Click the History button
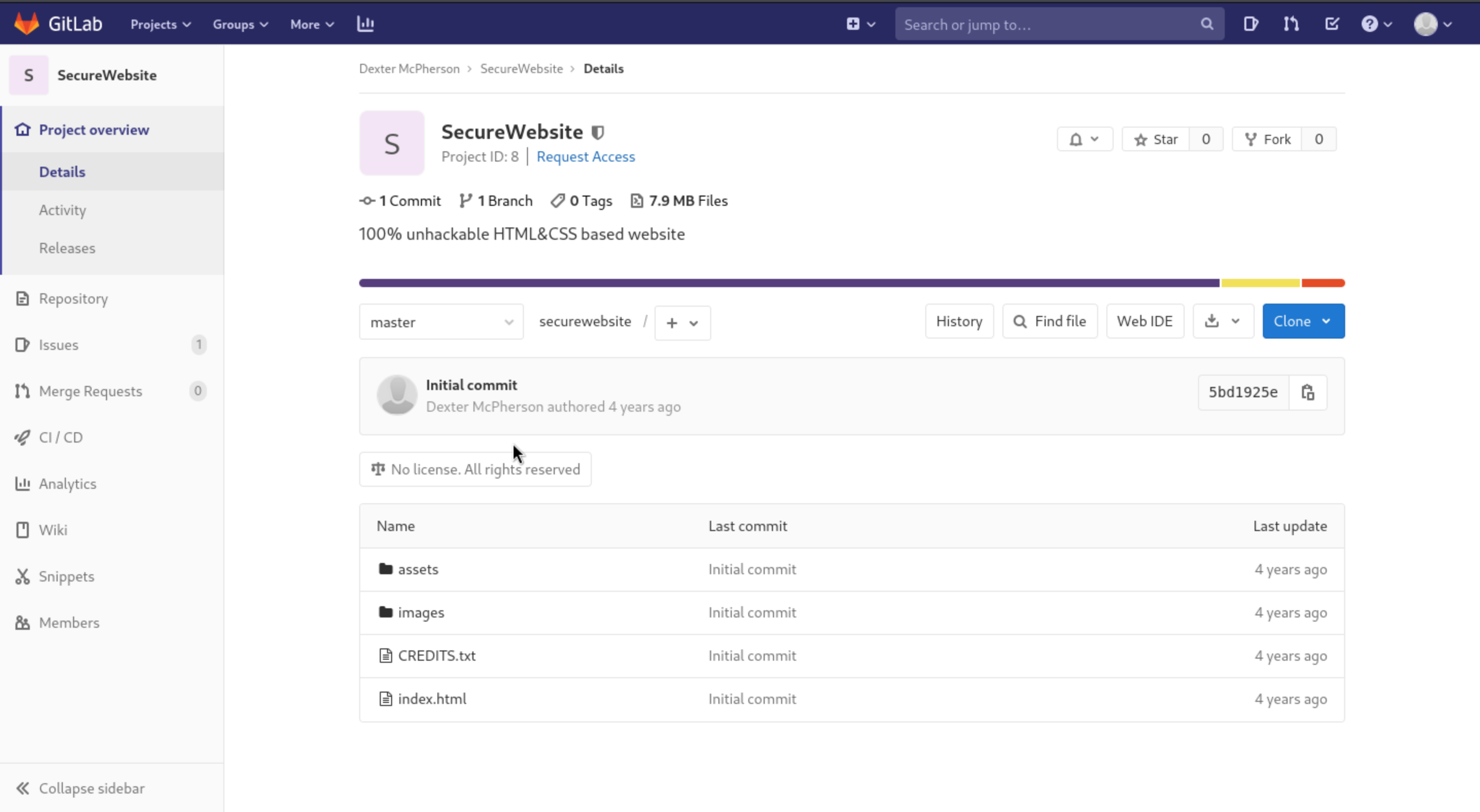 click(958, 321)
